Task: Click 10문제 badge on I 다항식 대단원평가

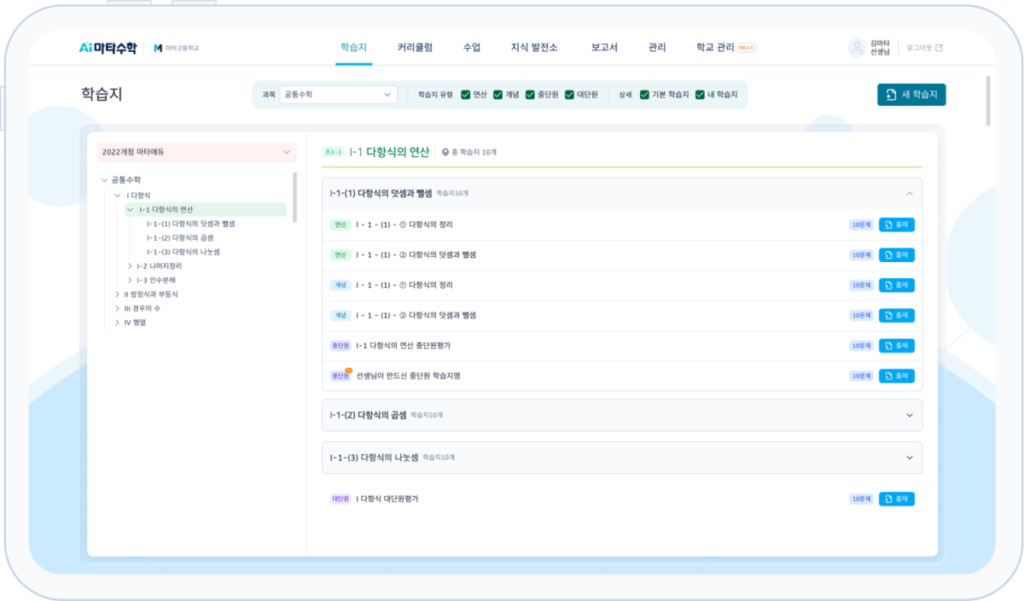Action: (861, 499)
